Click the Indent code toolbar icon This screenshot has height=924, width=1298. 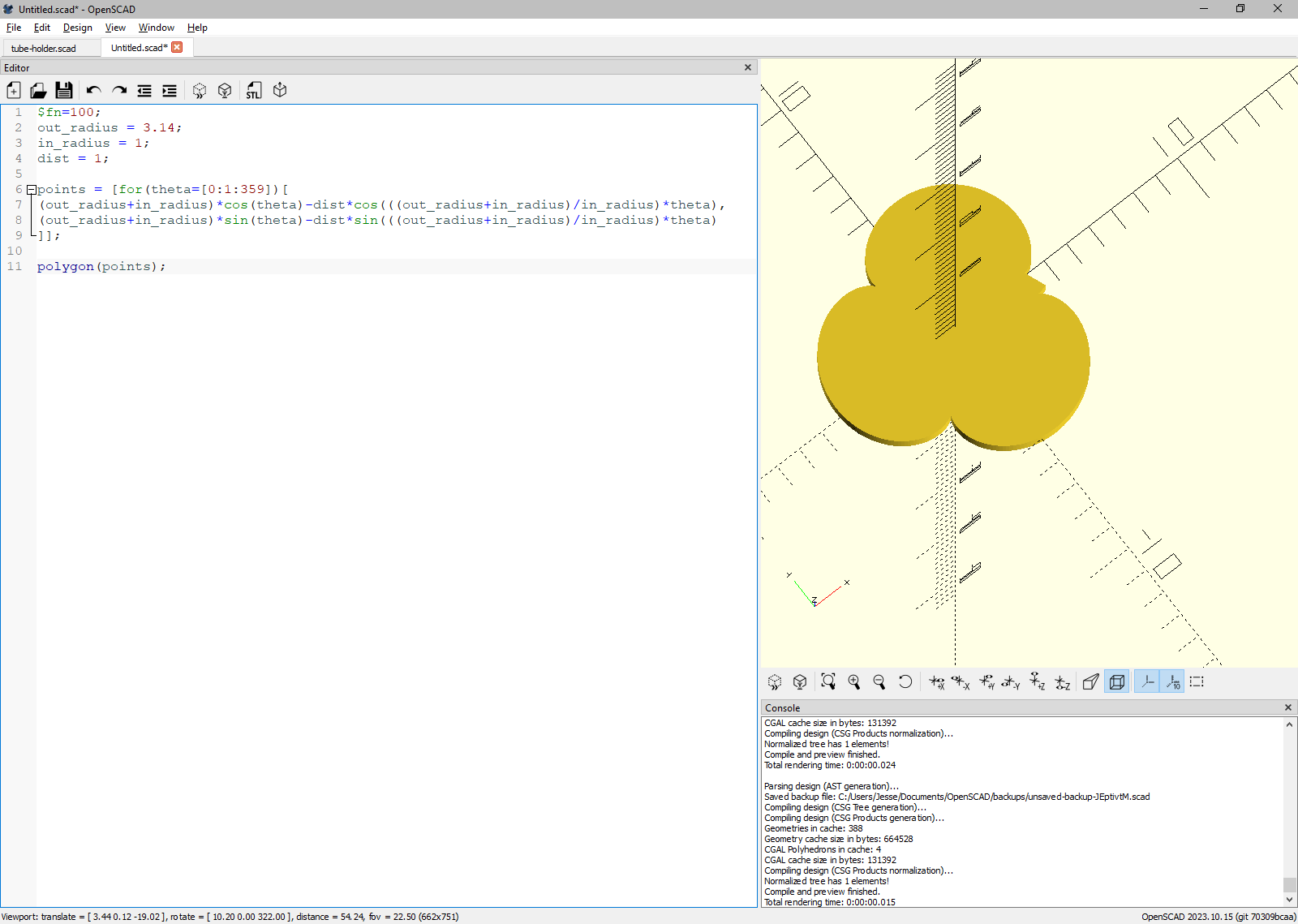coord(170,90)
